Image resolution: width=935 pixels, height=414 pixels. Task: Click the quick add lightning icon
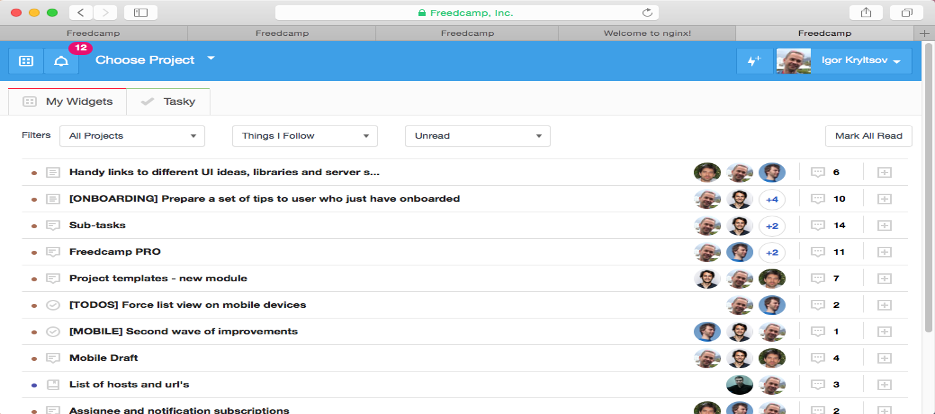pos(754,61)
